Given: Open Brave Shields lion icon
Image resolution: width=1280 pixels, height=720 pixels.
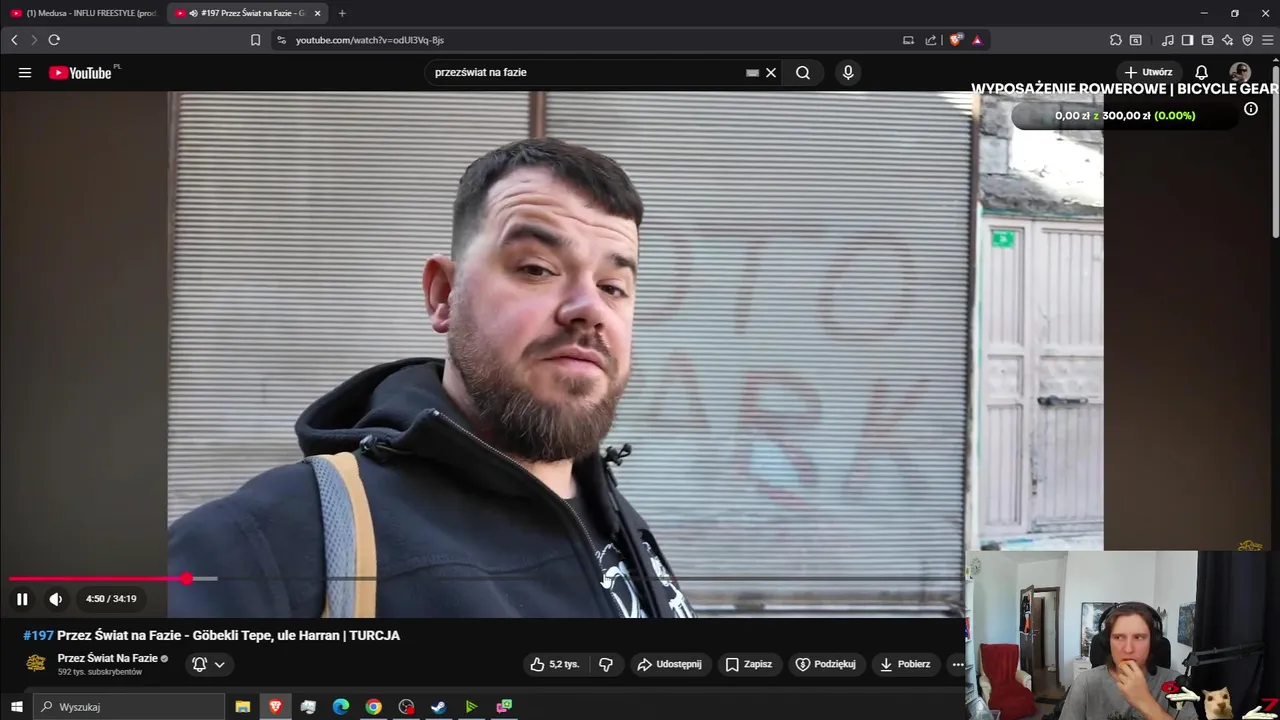Looking at the screenshot, I should [x=956, y=40].
